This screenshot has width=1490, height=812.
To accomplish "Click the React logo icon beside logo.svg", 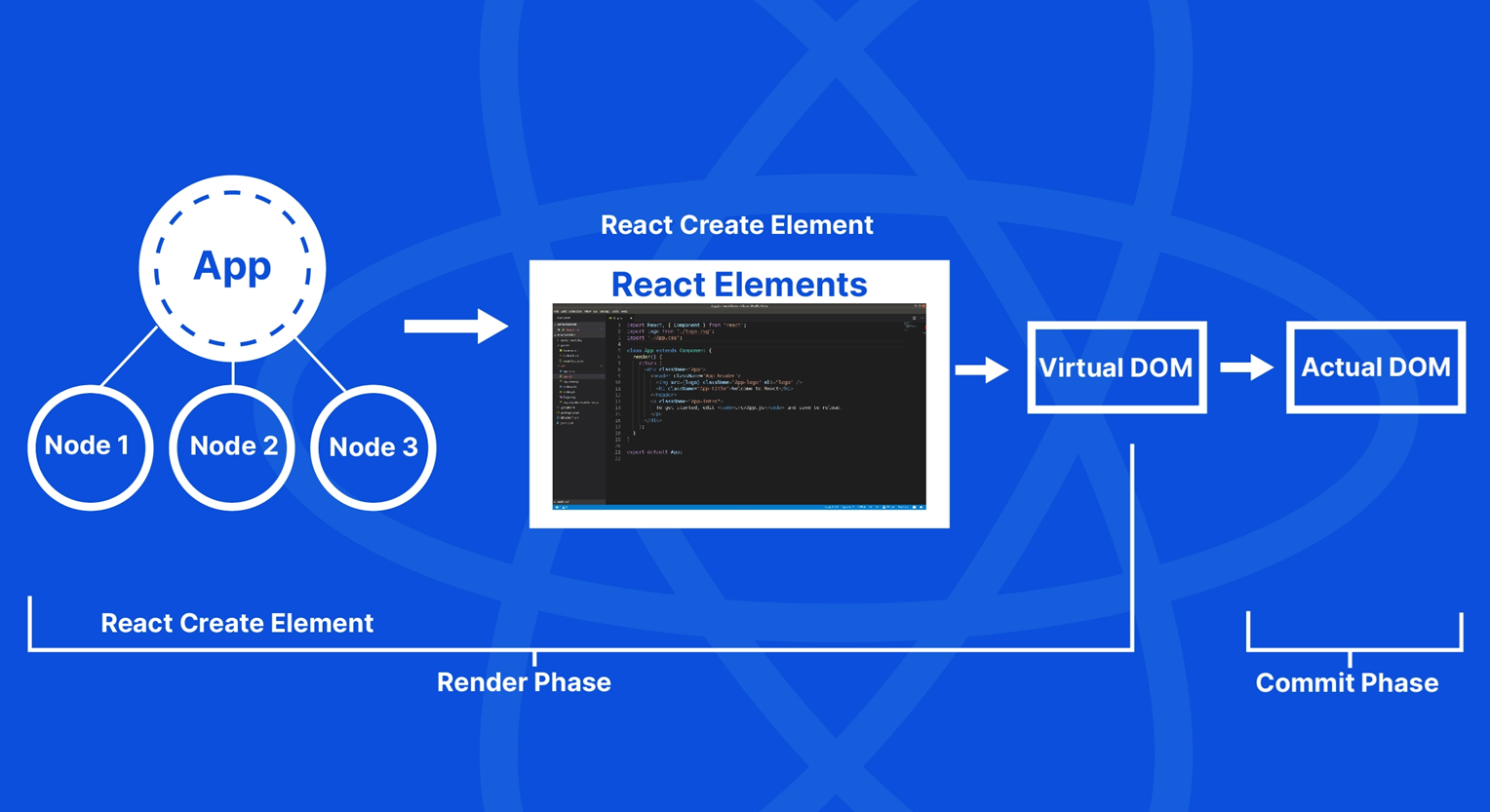I will 560,398.
